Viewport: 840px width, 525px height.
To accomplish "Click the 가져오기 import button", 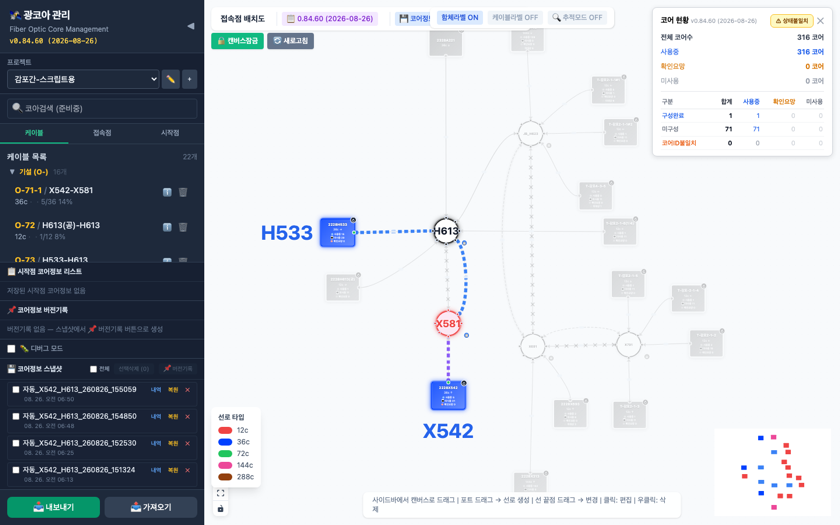I will [x=151, y=507].
